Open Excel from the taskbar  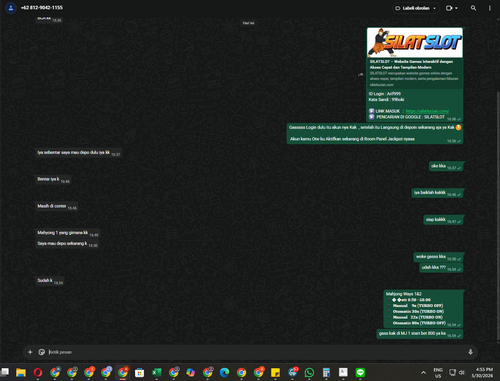click(156, 372)
